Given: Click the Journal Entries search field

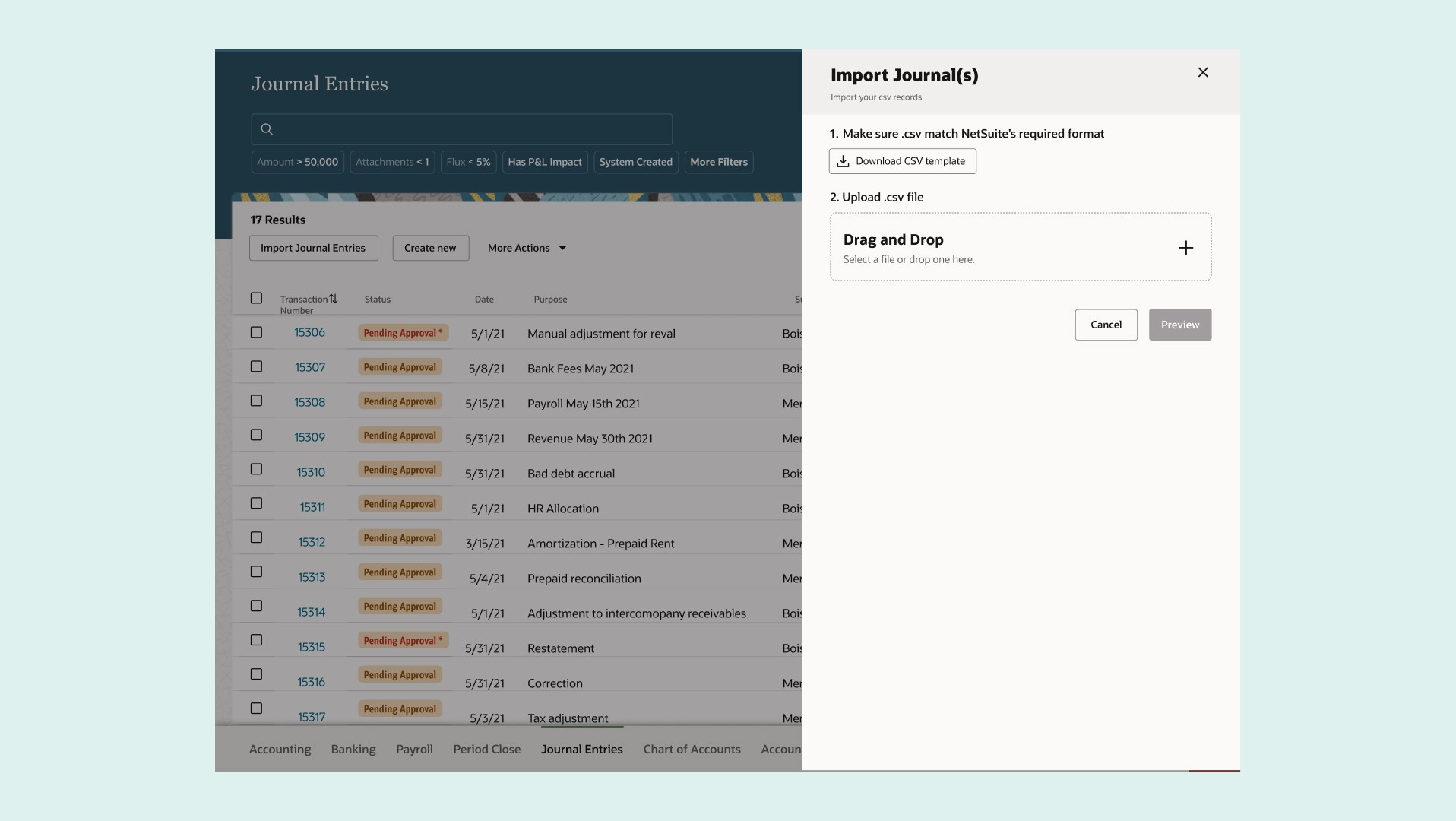Looking at the screenshot, I should [461, 129].
